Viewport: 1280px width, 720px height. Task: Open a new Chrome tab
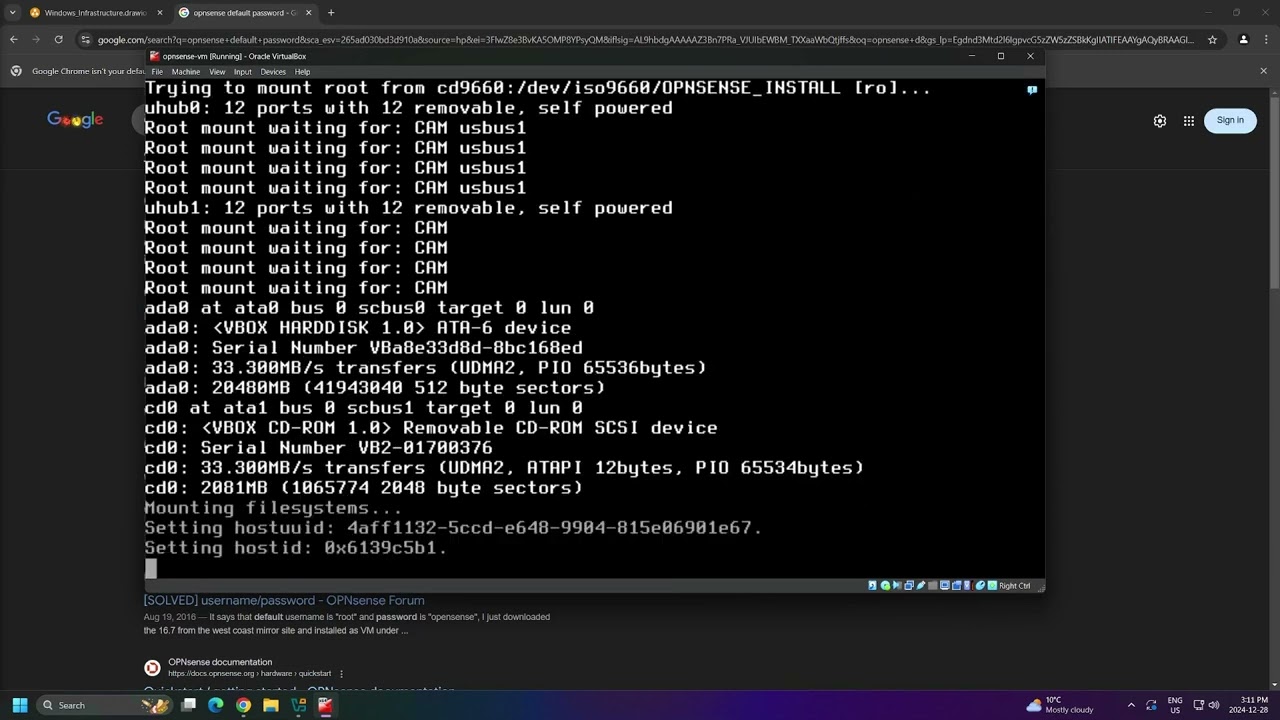331,13
